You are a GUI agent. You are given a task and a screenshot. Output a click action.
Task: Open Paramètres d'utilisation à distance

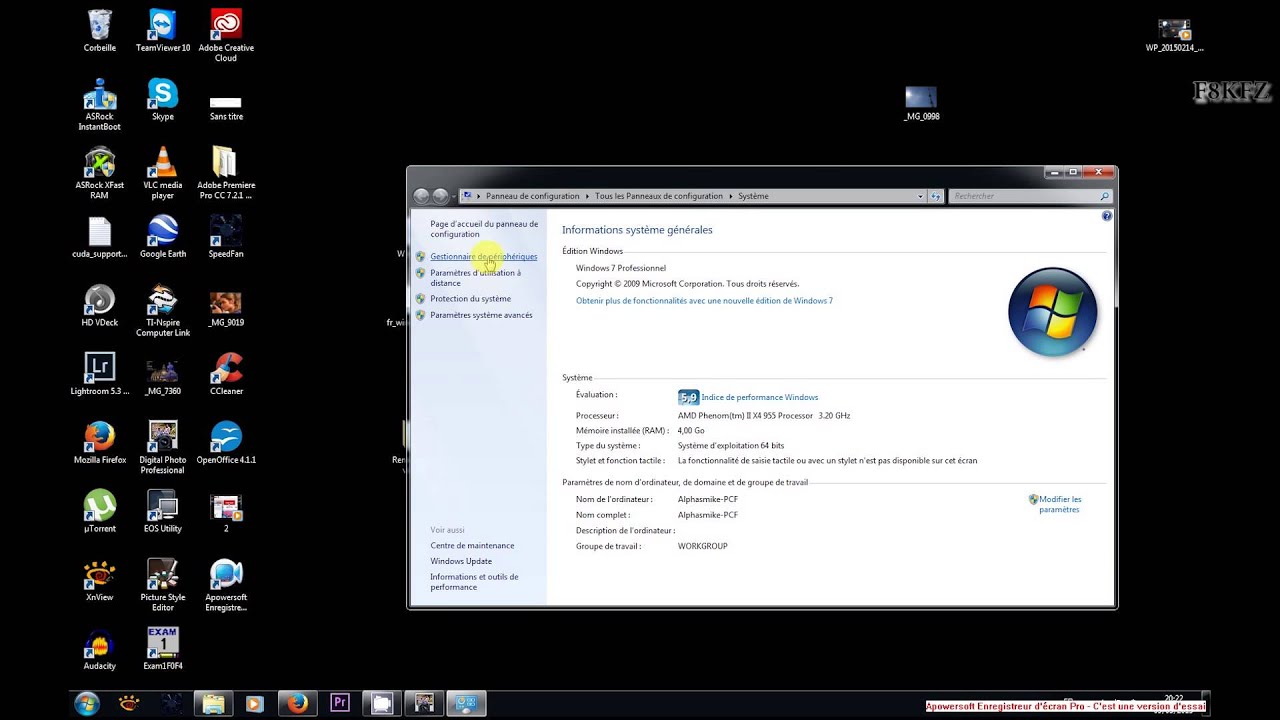pos(476,278)
